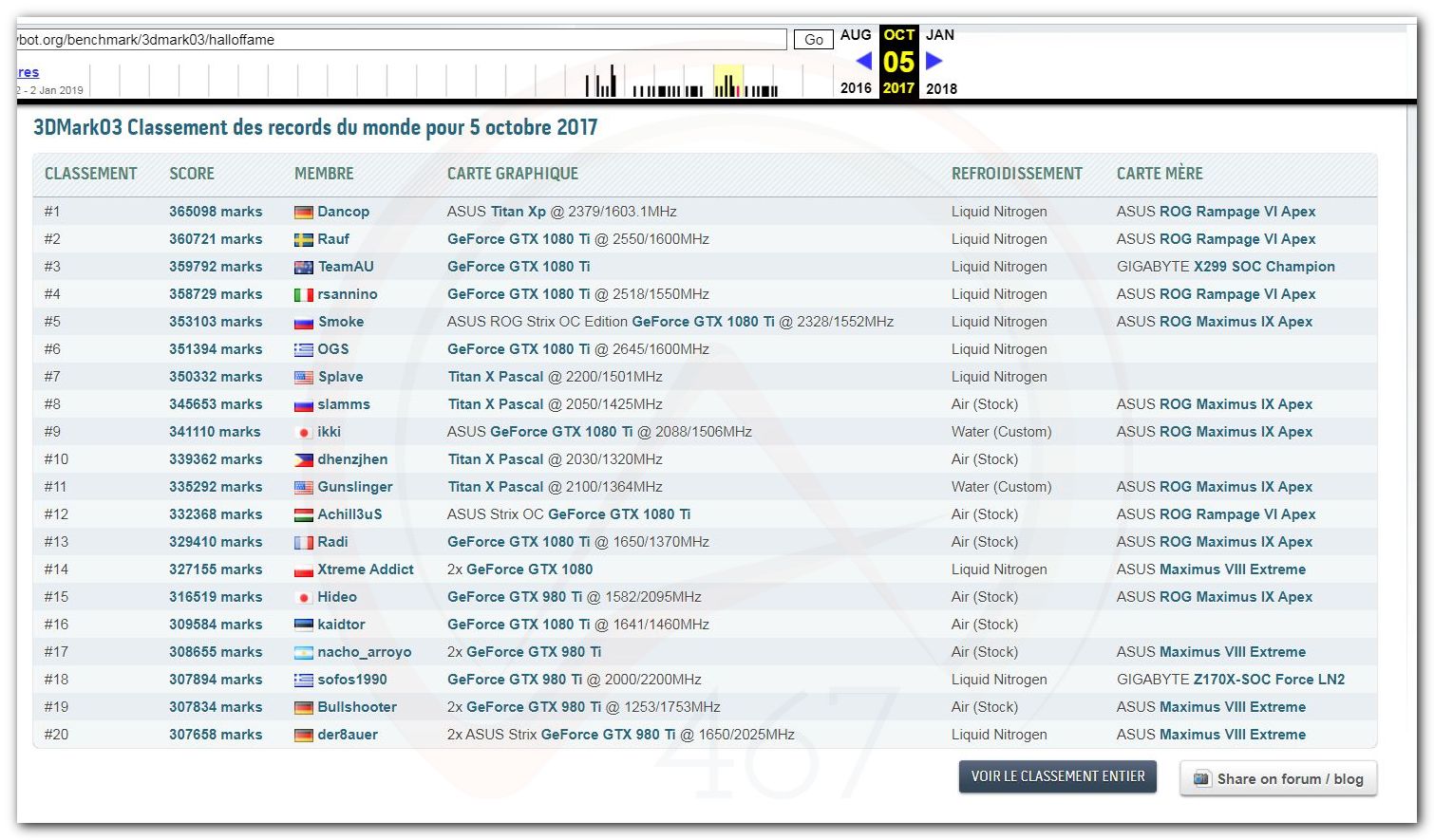Go to next capture with right blue arrow
This screenshot has width=1434, height=840.
coord(934,61)
